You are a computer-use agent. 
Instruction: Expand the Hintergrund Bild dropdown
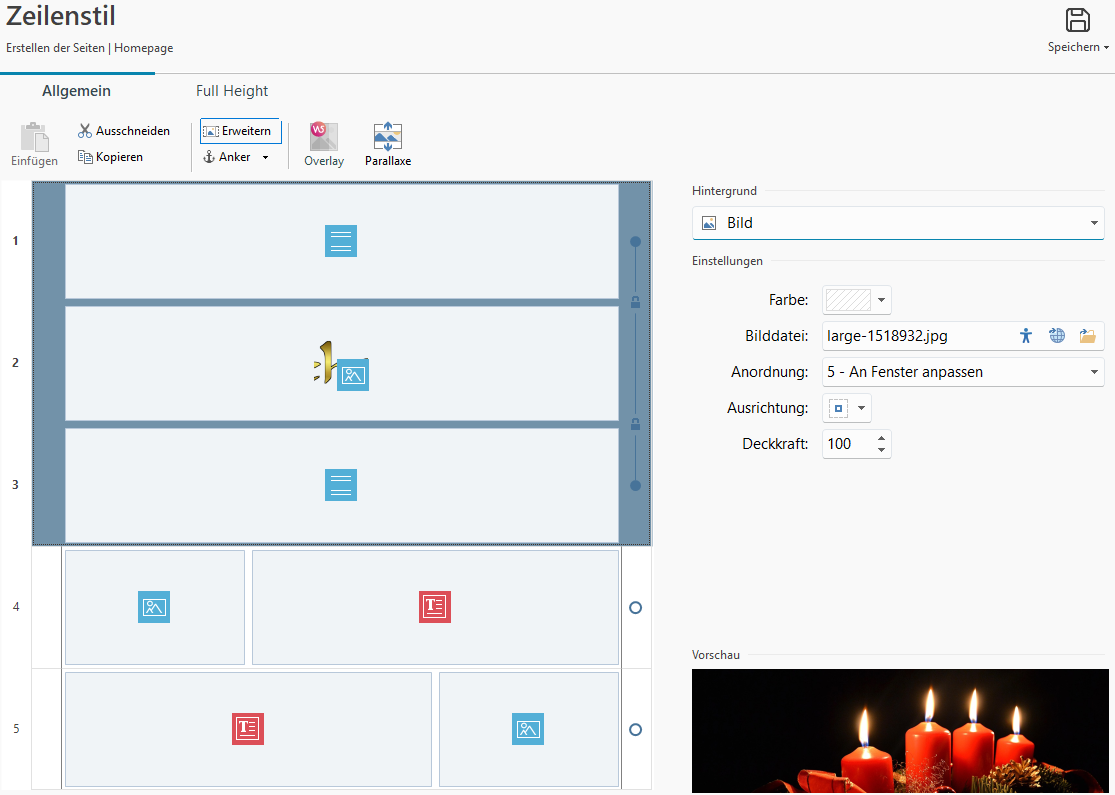tap(897, 223)
